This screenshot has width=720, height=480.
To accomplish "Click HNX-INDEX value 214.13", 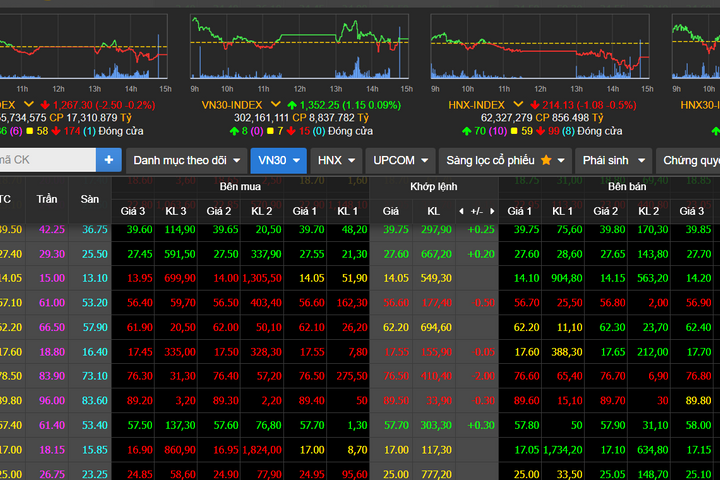I will click(558, 105).
